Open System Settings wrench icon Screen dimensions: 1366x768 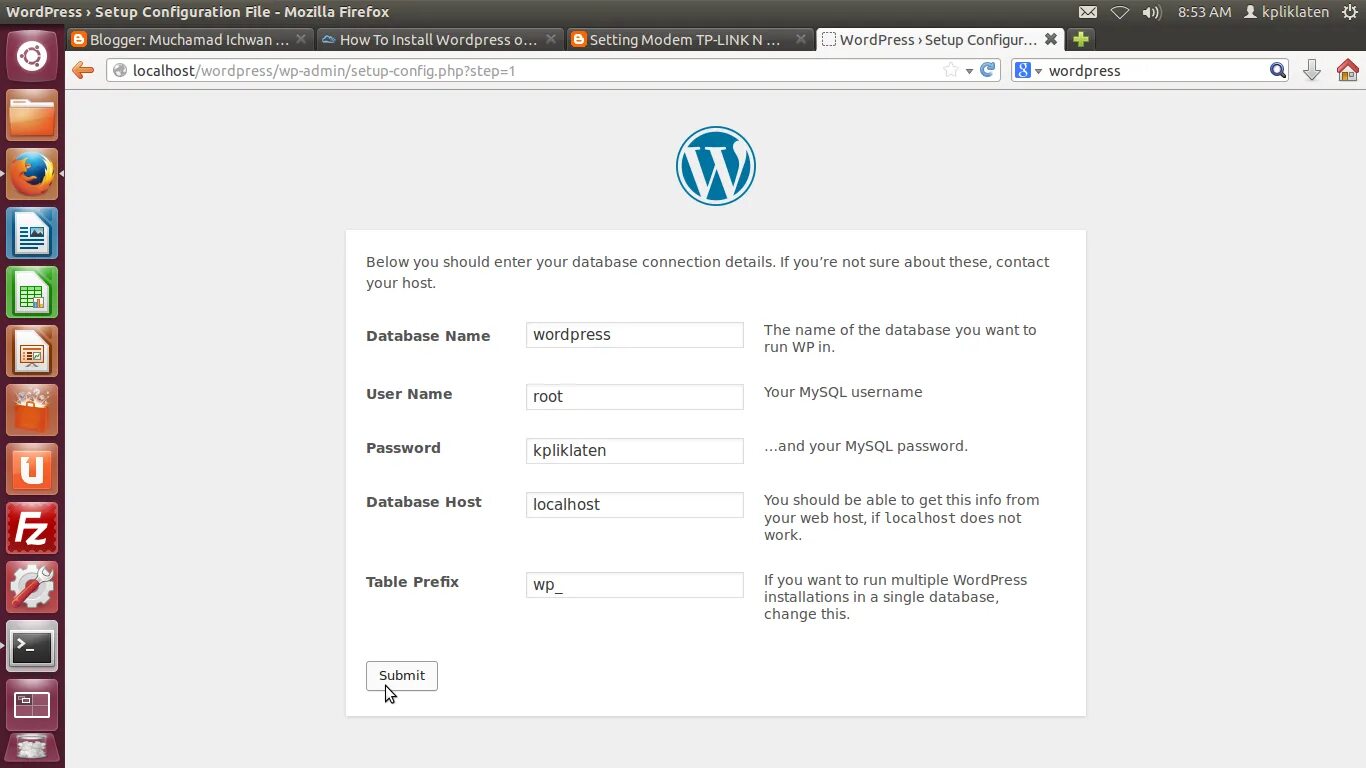(x=32, y=588)
